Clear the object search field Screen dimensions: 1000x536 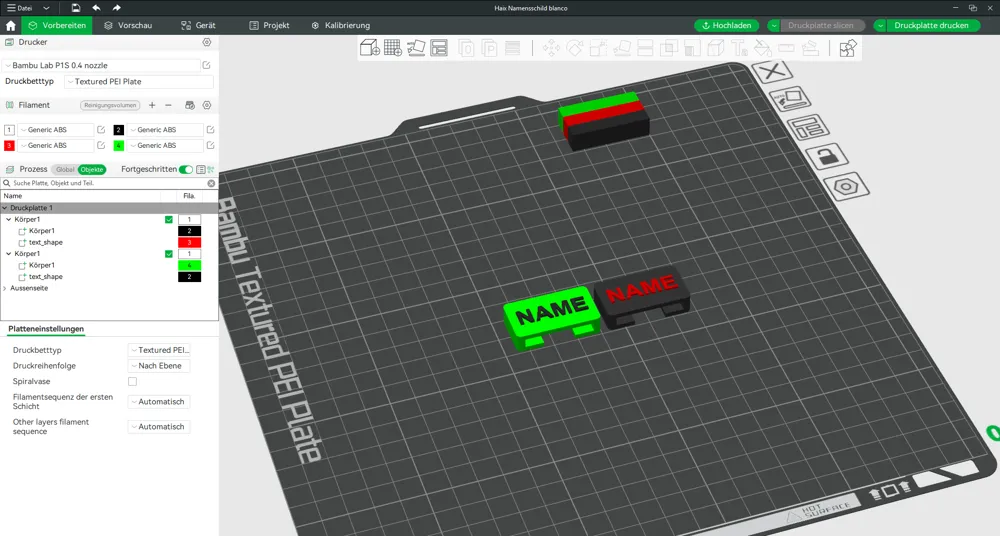(211, 183)
